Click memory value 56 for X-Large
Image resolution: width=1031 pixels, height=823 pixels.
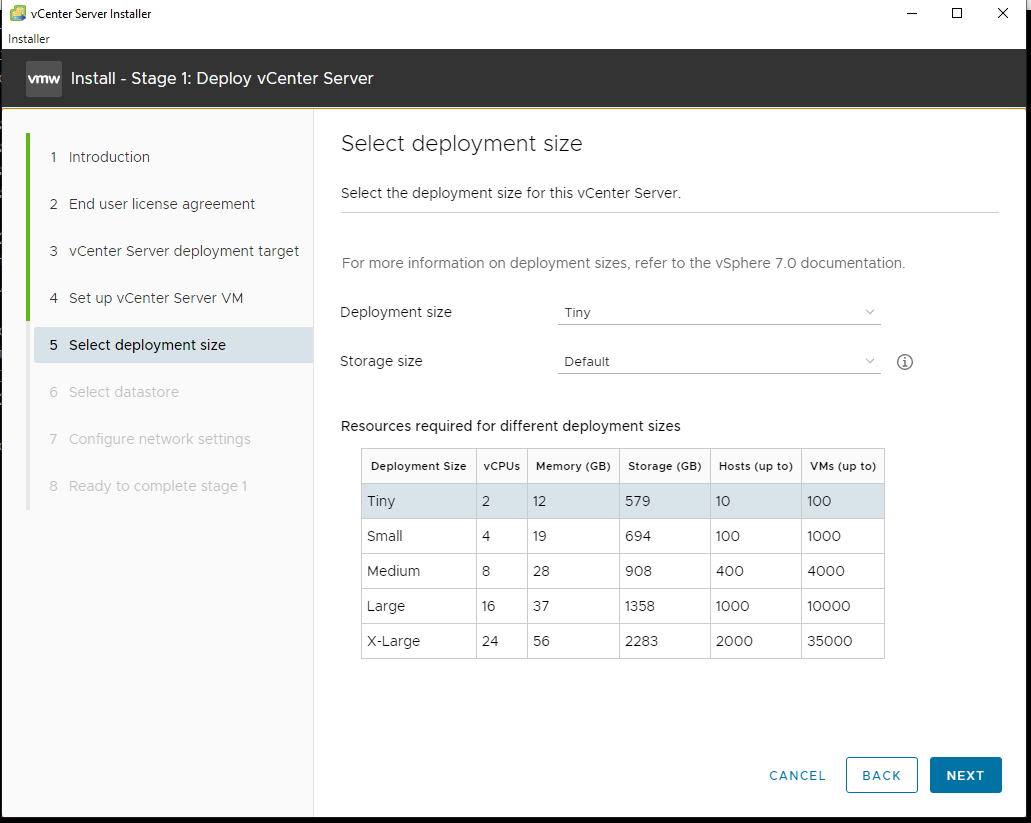tap(541, 641)
